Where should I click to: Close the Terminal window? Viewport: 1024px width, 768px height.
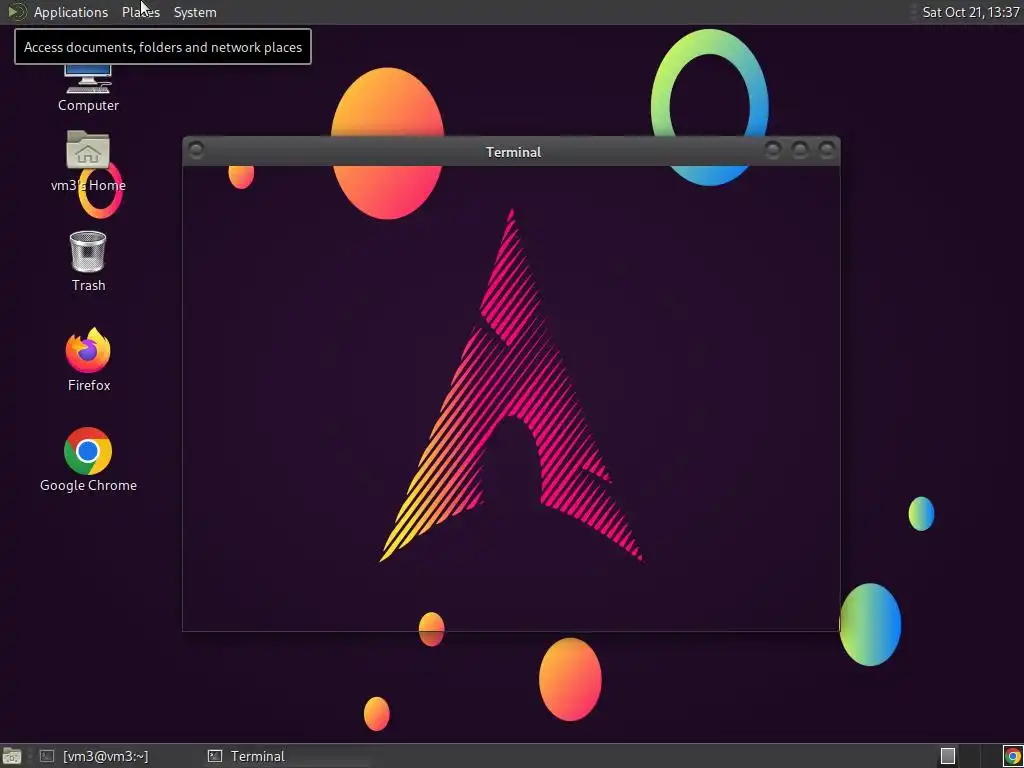click(827, 150)
